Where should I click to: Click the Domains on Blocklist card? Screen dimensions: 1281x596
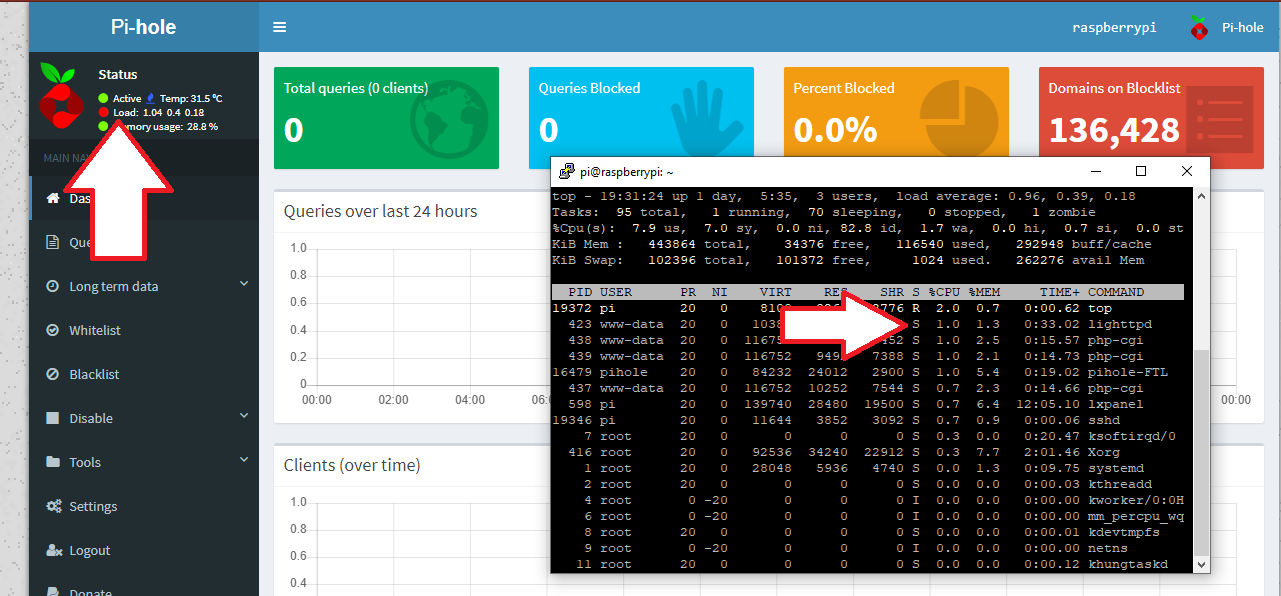tap(1151, 111)
